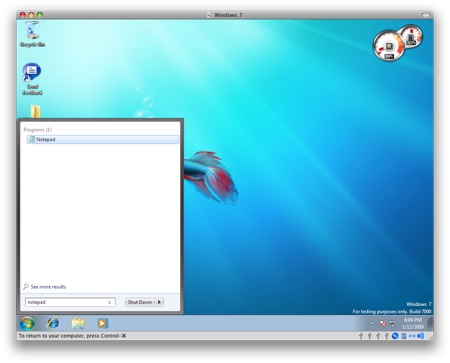This screenshot has height=363, width=450.
Task: Open the Send feedback desktop shortcut
Action: pos(32,79)
